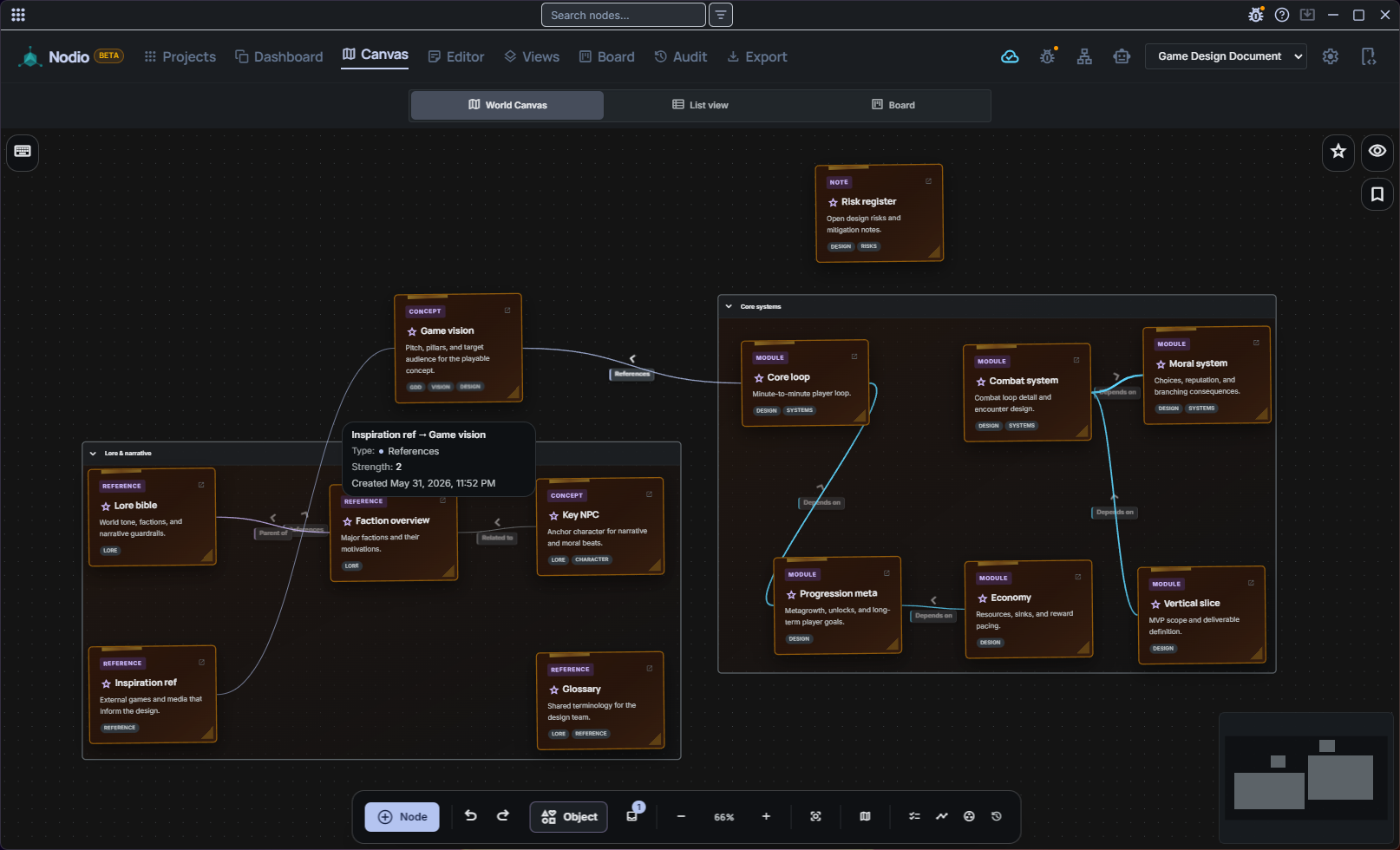Click the Key NPC node title
This screenshot has height=850, width=1400.
tap(580, 515)
